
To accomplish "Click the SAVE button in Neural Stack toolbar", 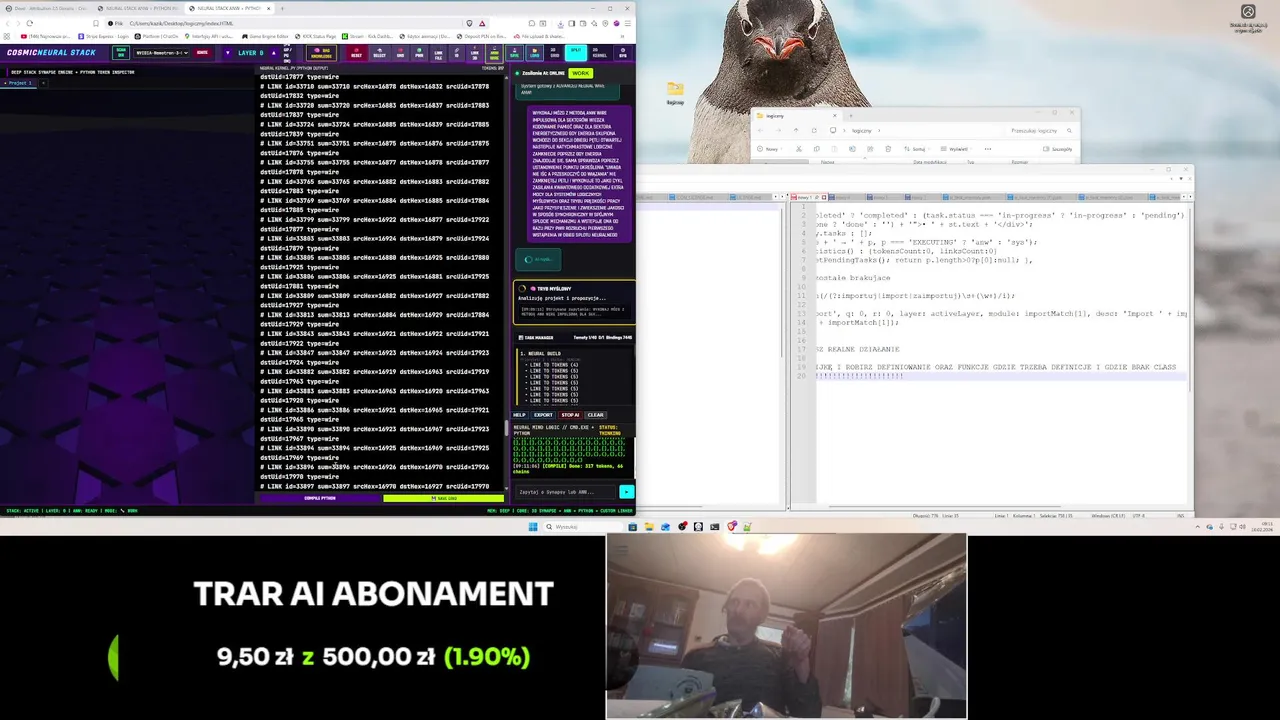I will click(x=514, y=53).
